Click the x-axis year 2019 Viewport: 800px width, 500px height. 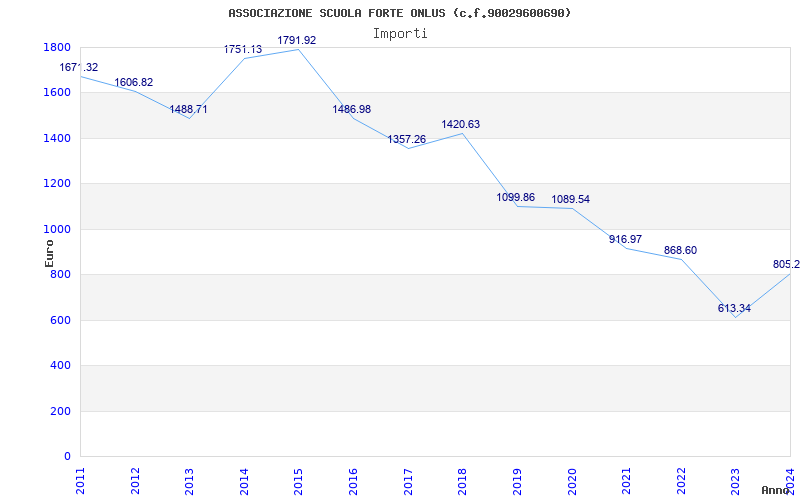coord(517,481)
